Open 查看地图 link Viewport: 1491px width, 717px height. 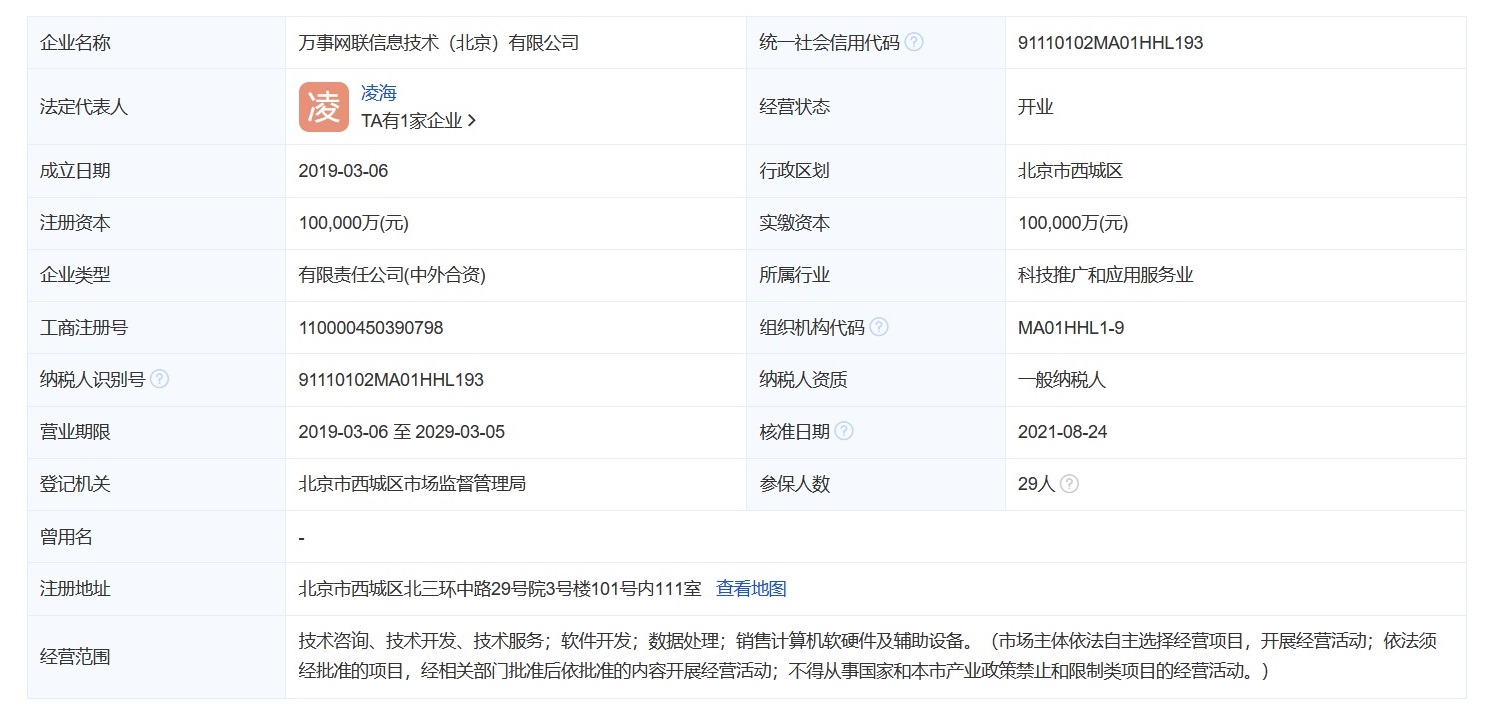(751, 589)
